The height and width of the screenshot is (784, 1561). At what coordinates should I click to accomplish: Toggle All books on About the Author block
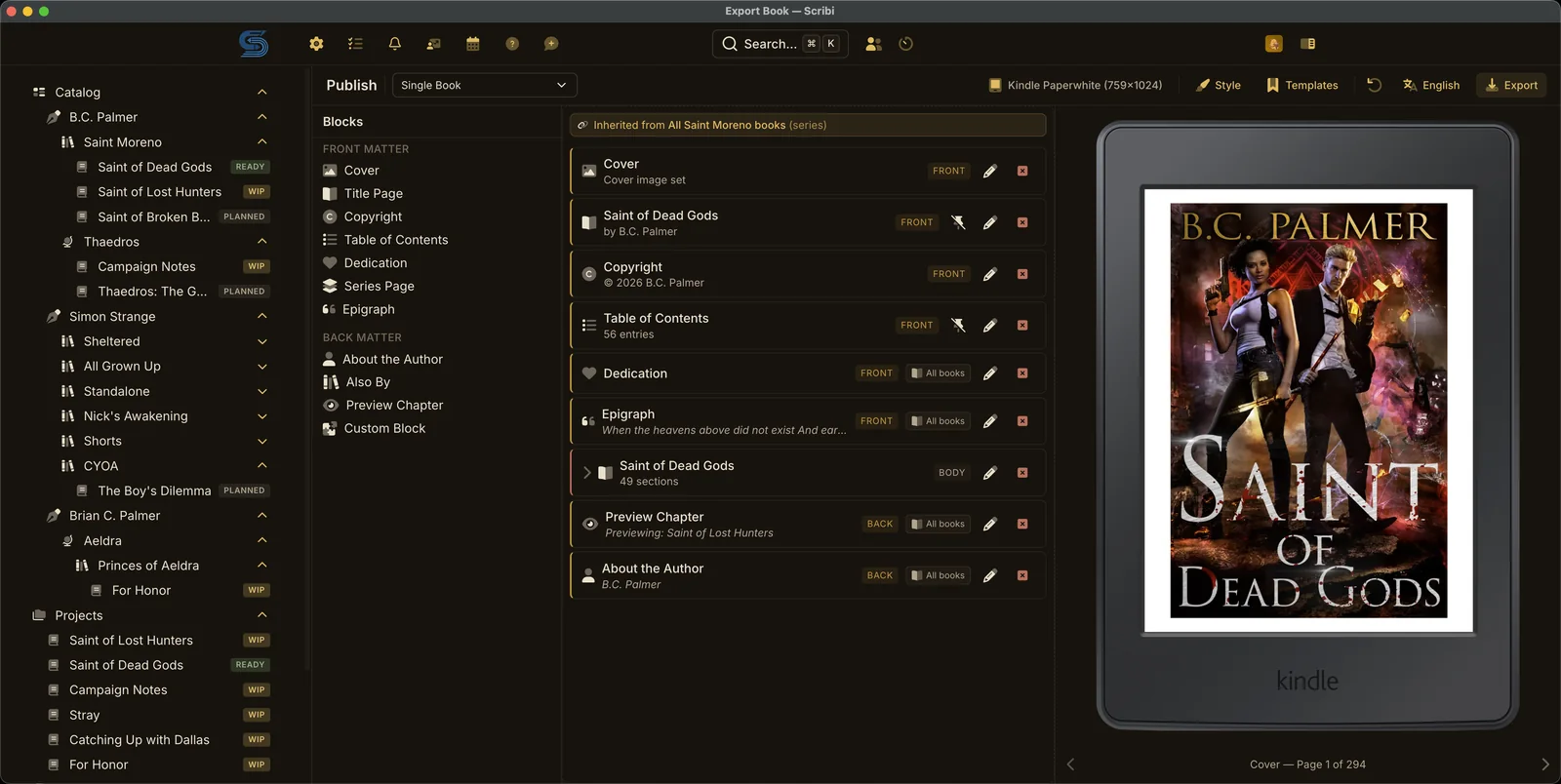pos(938,575)
